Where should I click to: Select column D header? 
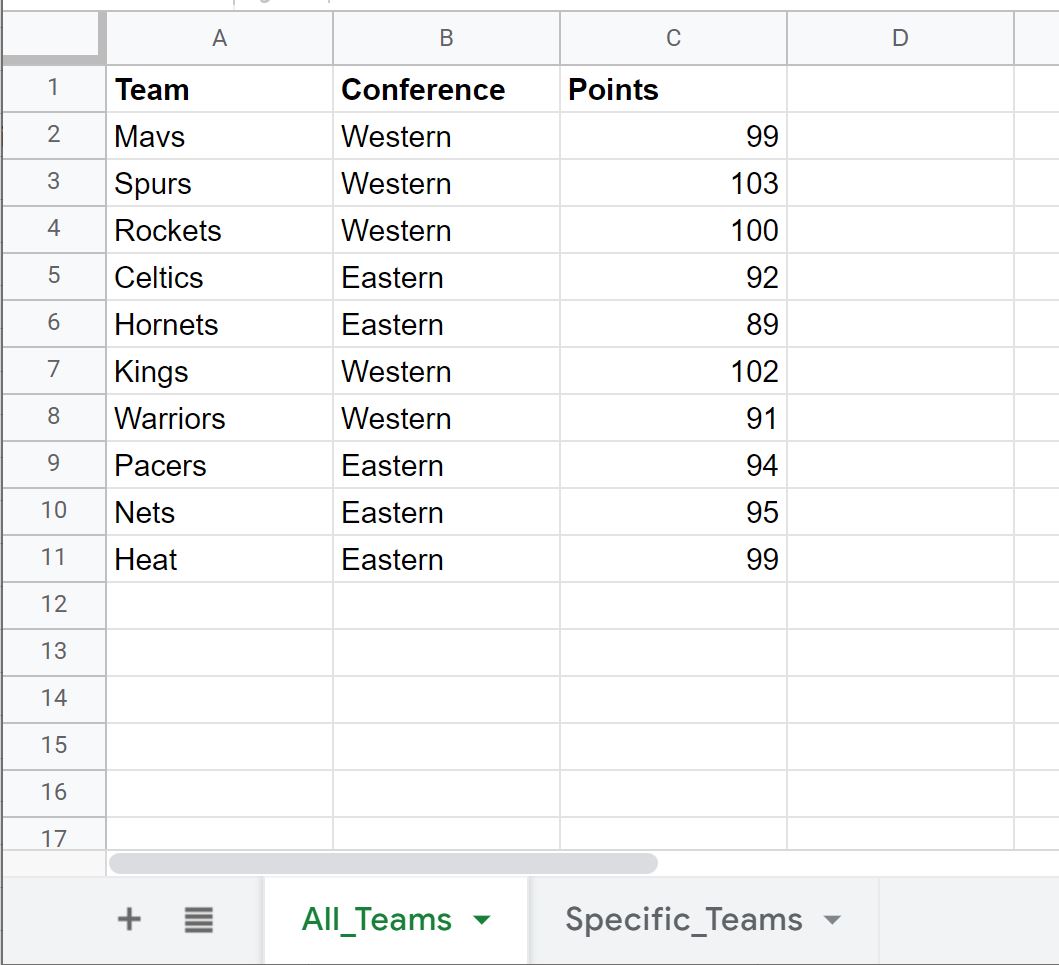(900, 38)
